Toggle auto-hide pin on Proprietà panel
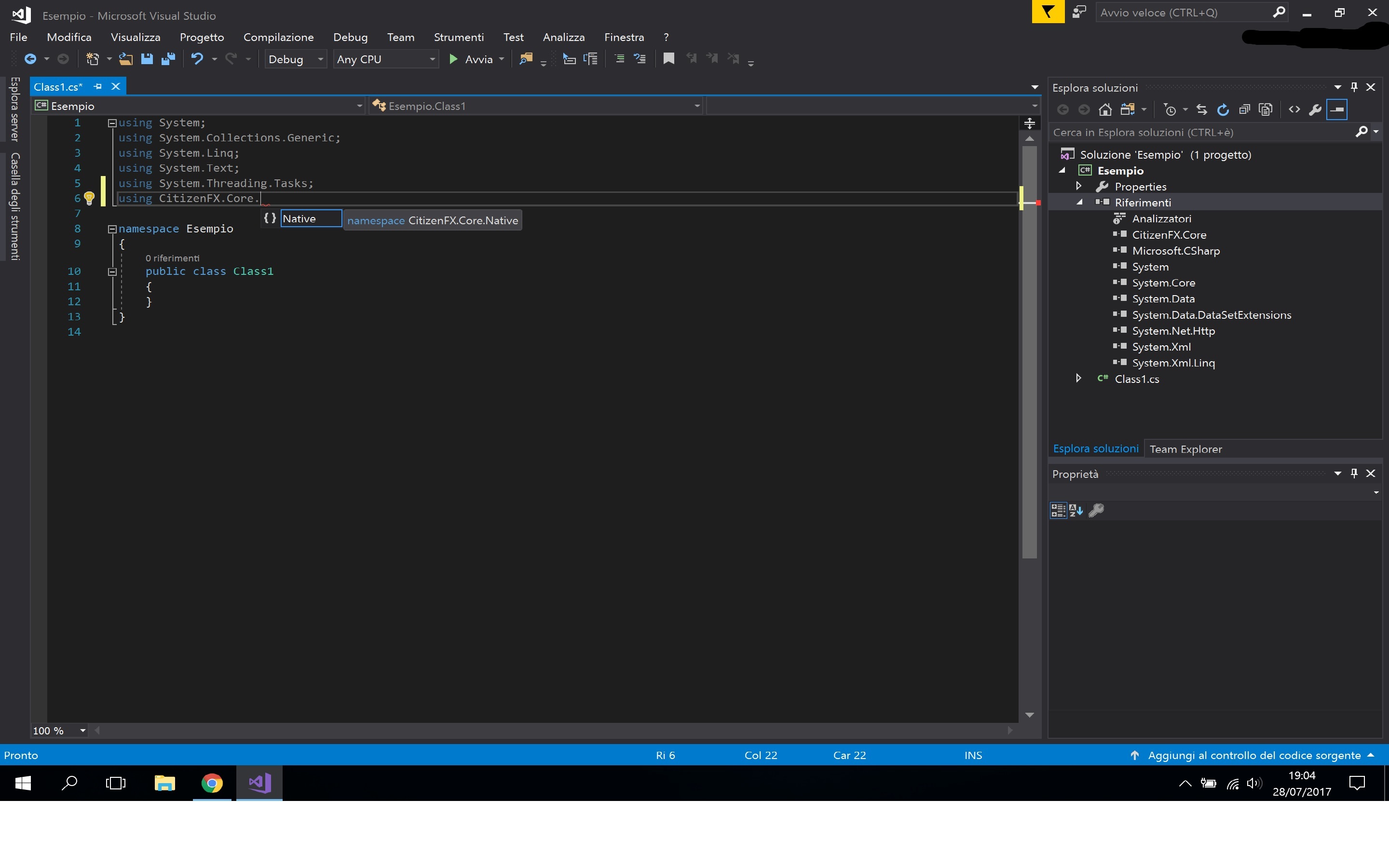The image size is (1389, 868). coord(1355,473)
